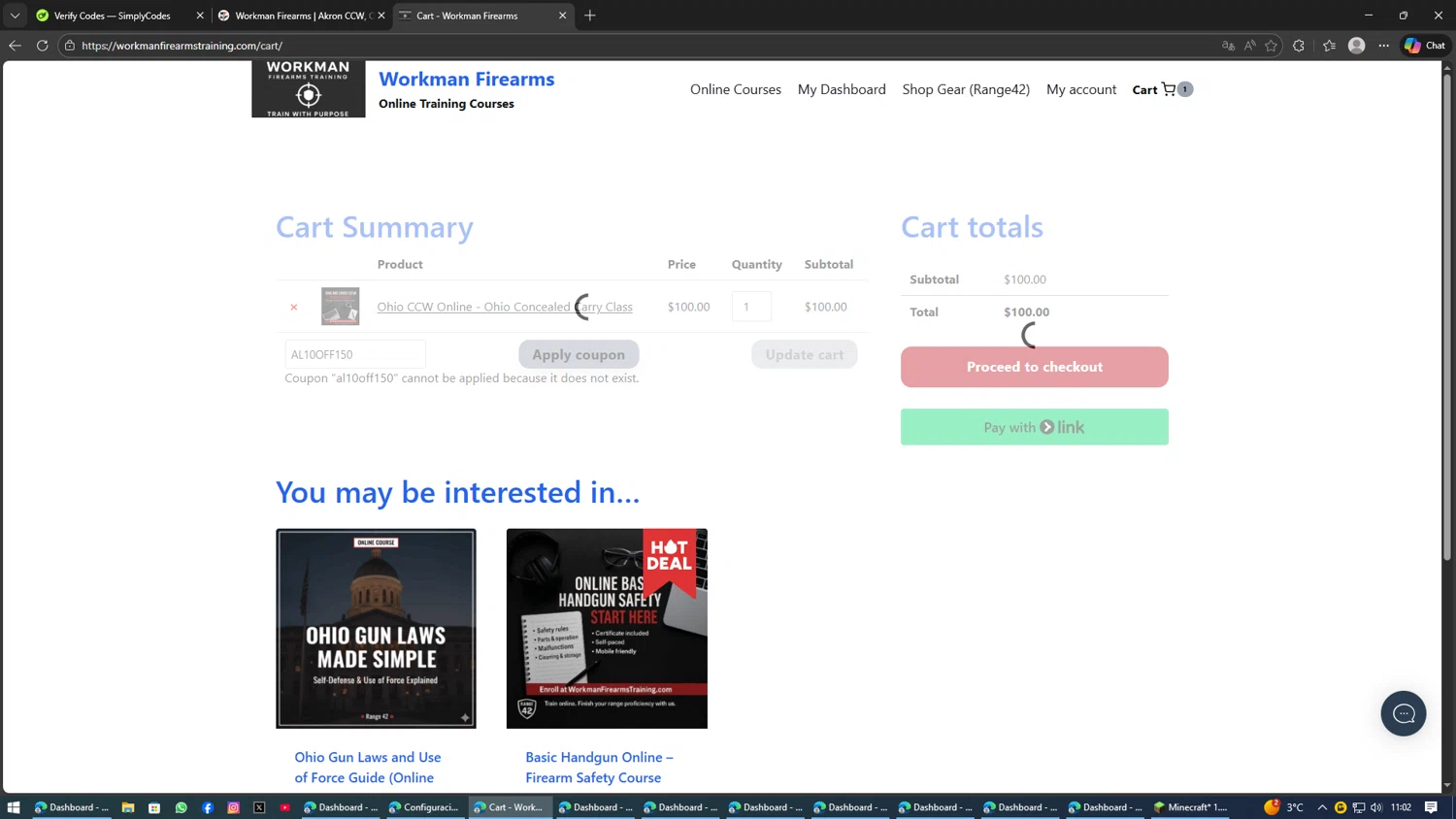The width and height of the screenshot is (1456, 819).
Task: Click Update cart button
Action: click(805, 354)
